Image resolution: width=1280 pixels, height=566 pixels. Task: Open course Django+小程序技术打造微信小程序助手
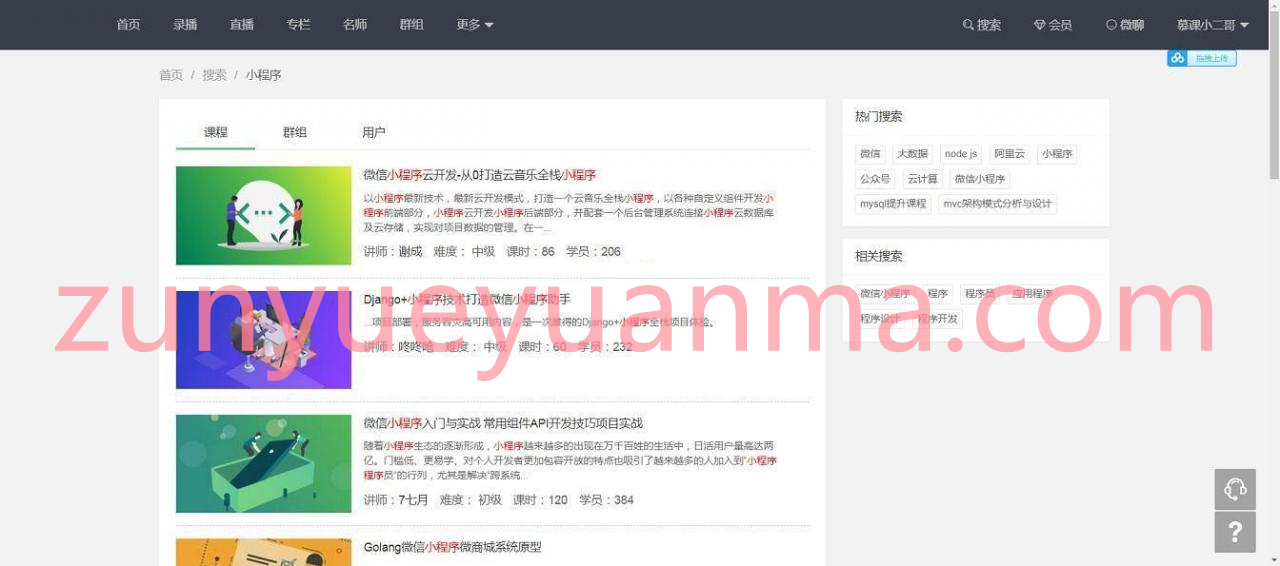click(x=467, y=299)
